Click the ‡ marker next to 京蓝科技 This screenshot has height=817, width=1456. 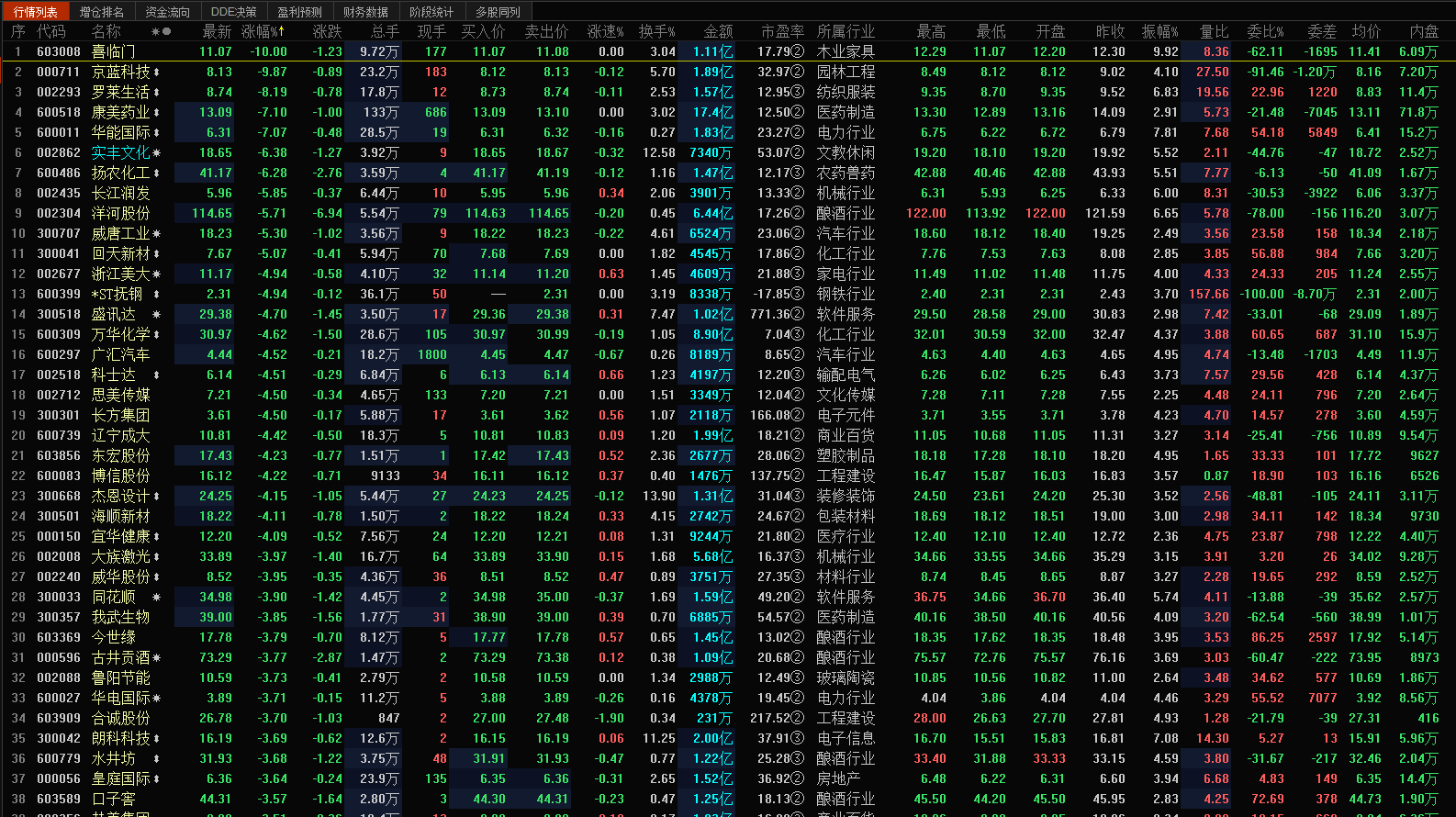157,72
